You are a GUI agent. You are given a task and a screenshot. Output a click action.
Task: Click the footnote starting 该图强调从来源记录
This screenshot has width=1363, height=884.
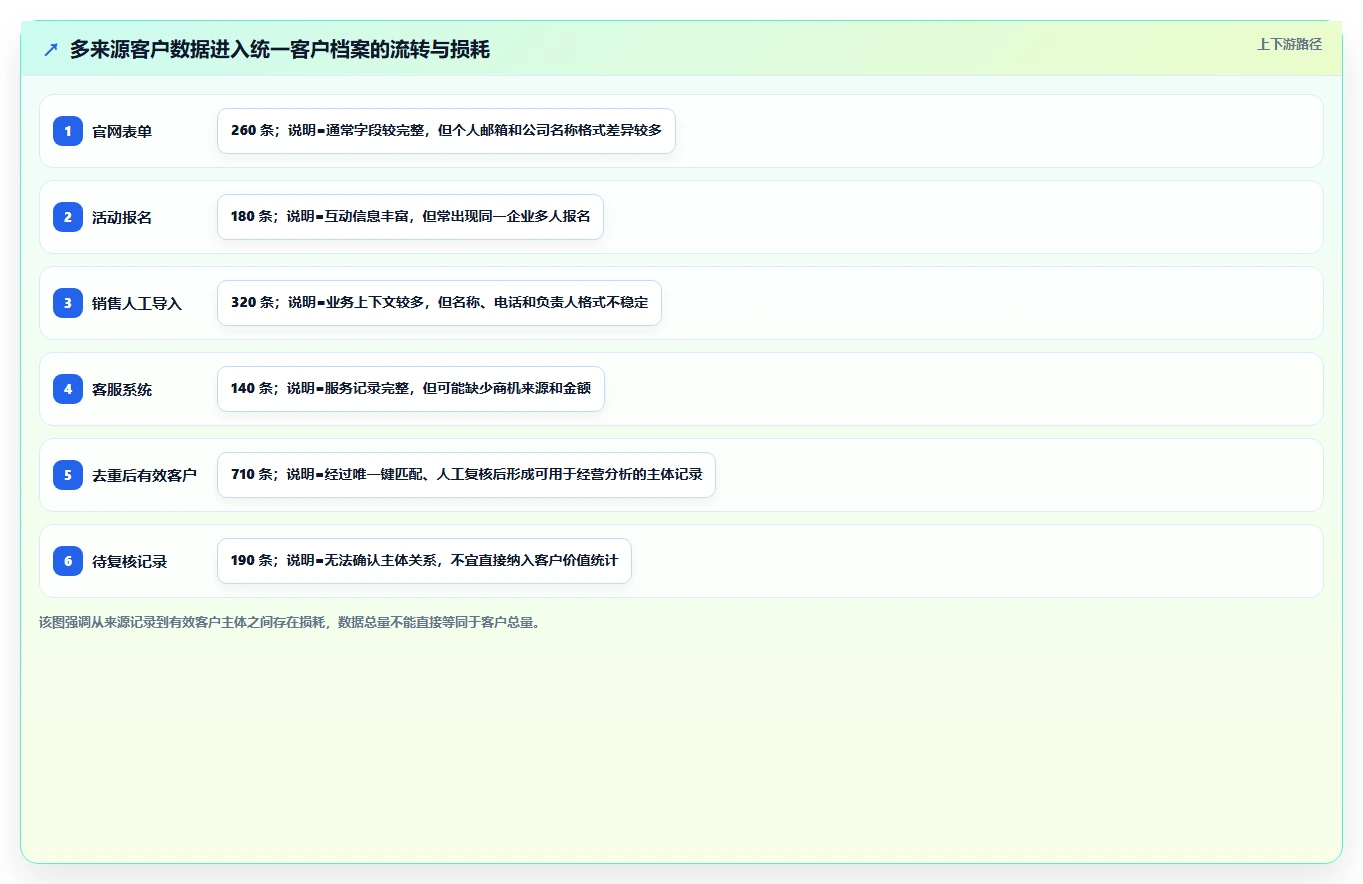(x=292, y=622)
